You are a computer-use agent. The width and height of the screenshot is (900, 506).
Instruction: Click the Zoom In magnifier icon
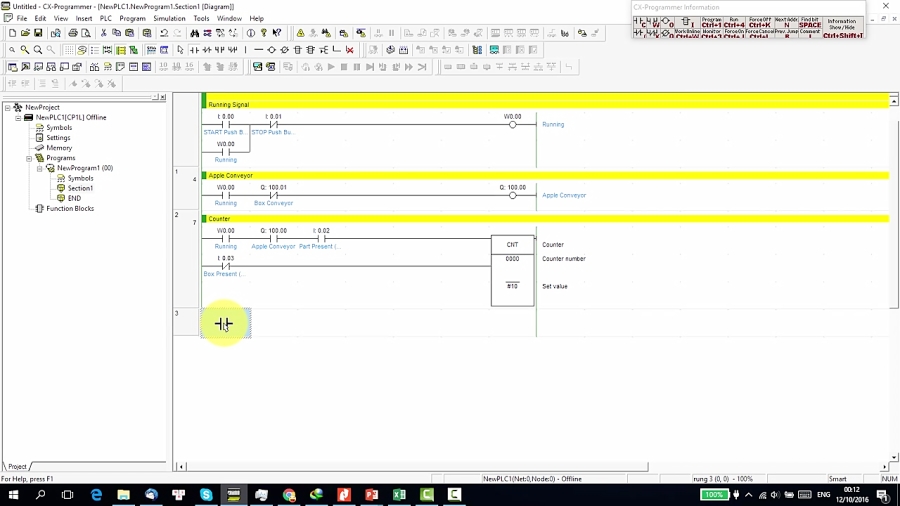tap(25, 50)
